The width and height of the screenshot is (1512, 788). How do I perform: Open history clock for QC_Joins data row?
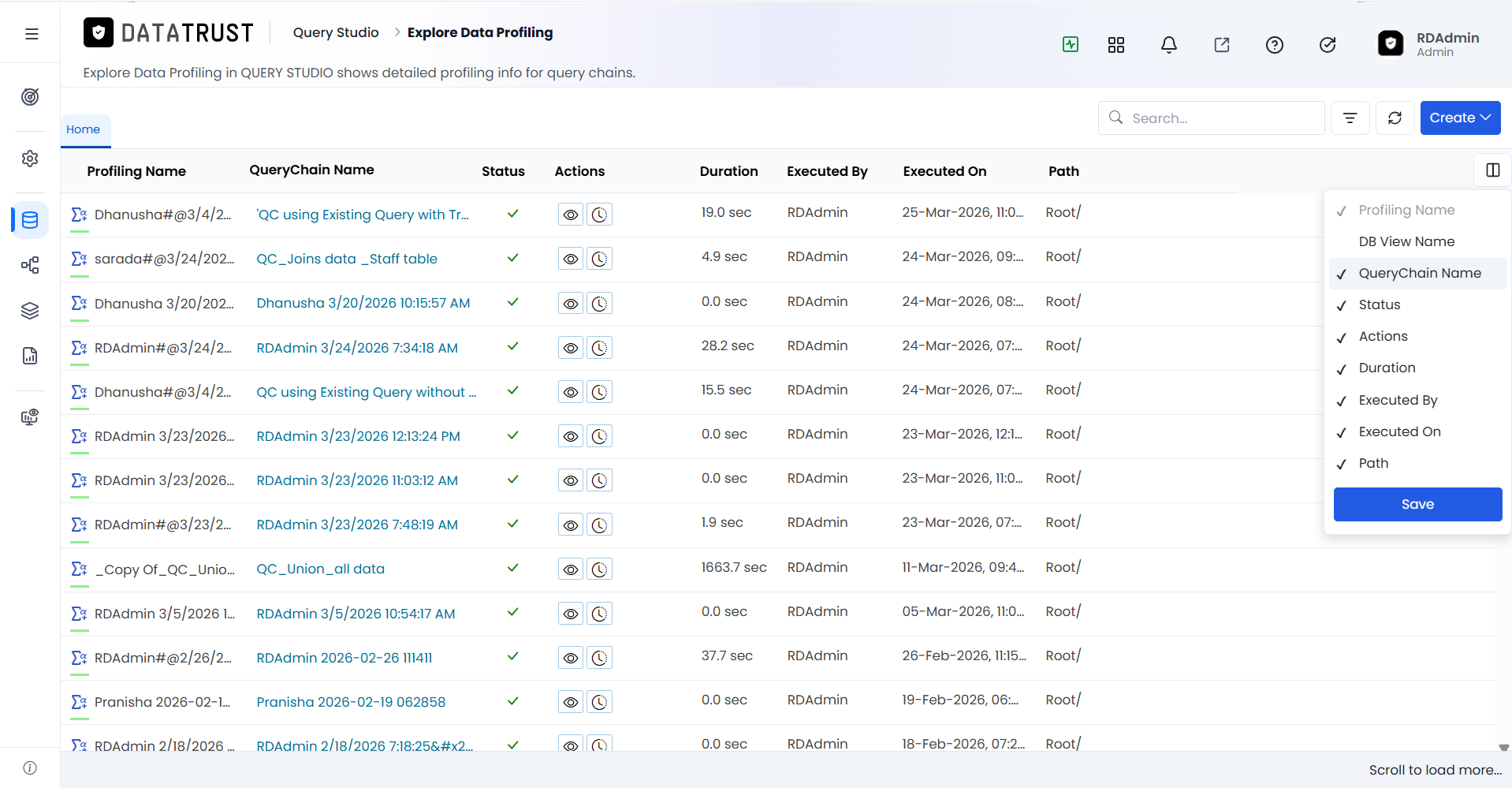coord(600,259)
